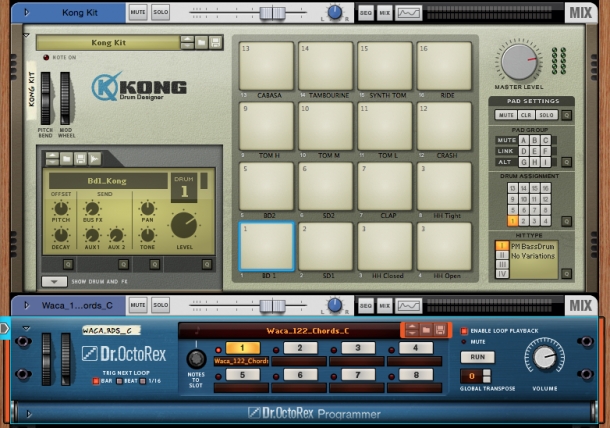Click quick edit Q under Pan and Tone
This screenshot has width=610, height=428.
[x=155, y=265]
